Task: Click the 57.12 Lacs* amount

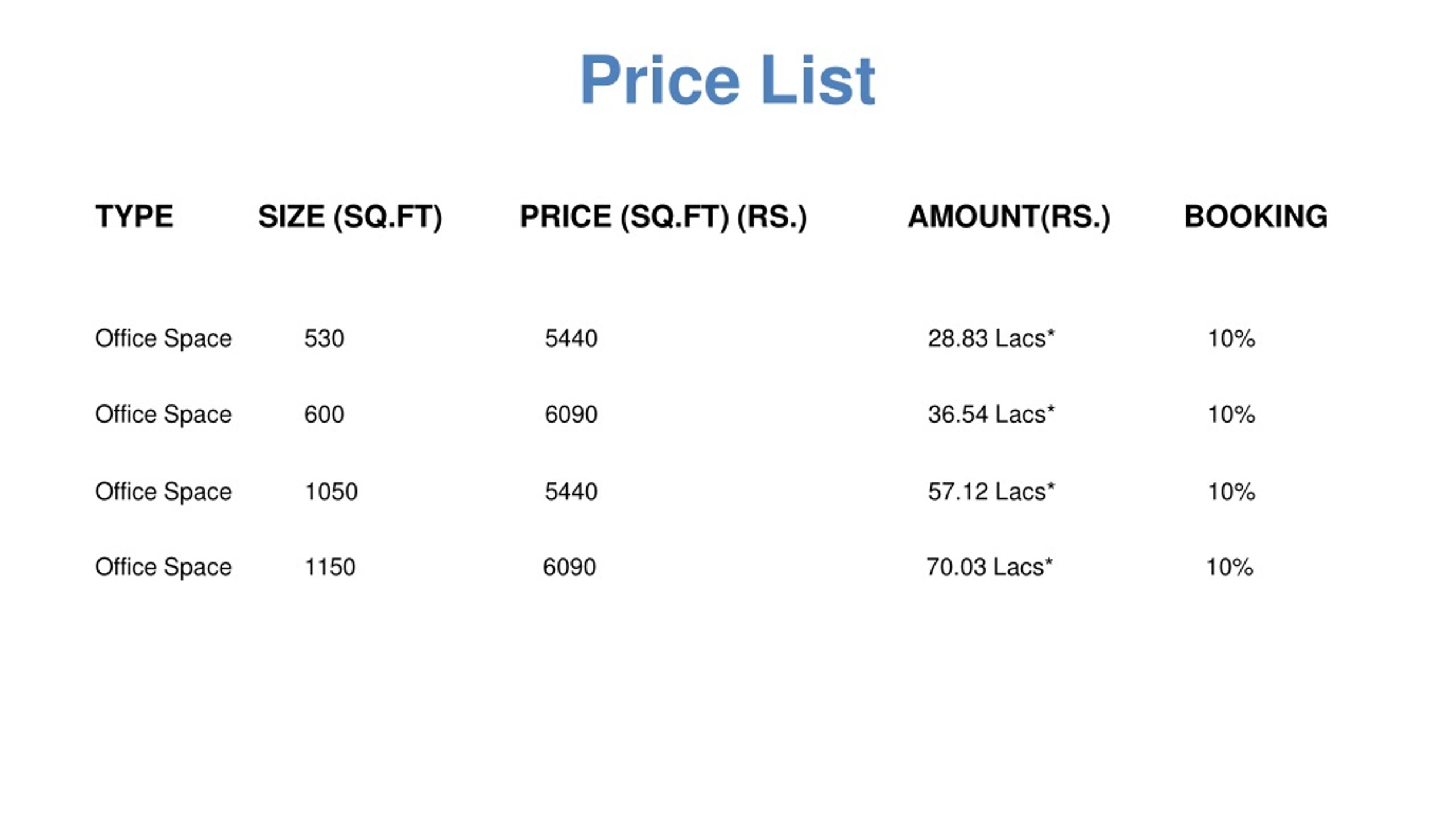Action: (991, 491)
